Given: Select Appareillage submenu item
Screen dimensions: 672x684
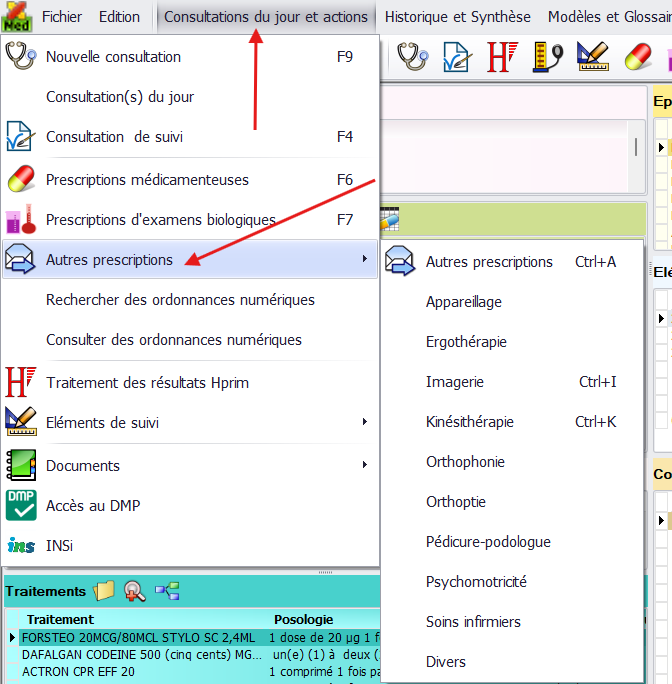Looking at the screenshot, I should tap(512, 302).
